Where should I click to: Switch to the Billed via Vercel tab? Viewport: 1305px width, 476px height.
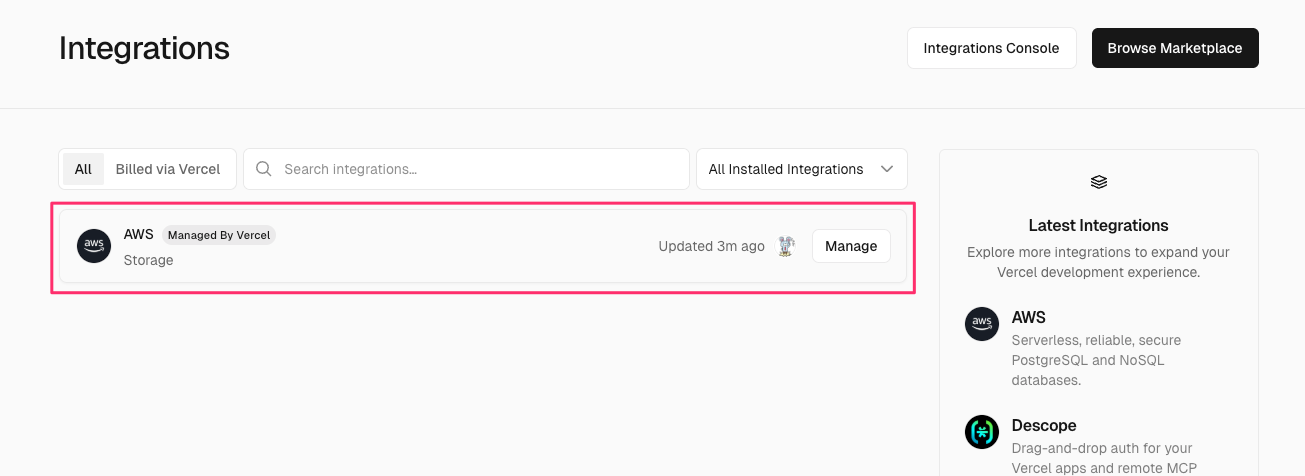[168, 169]
